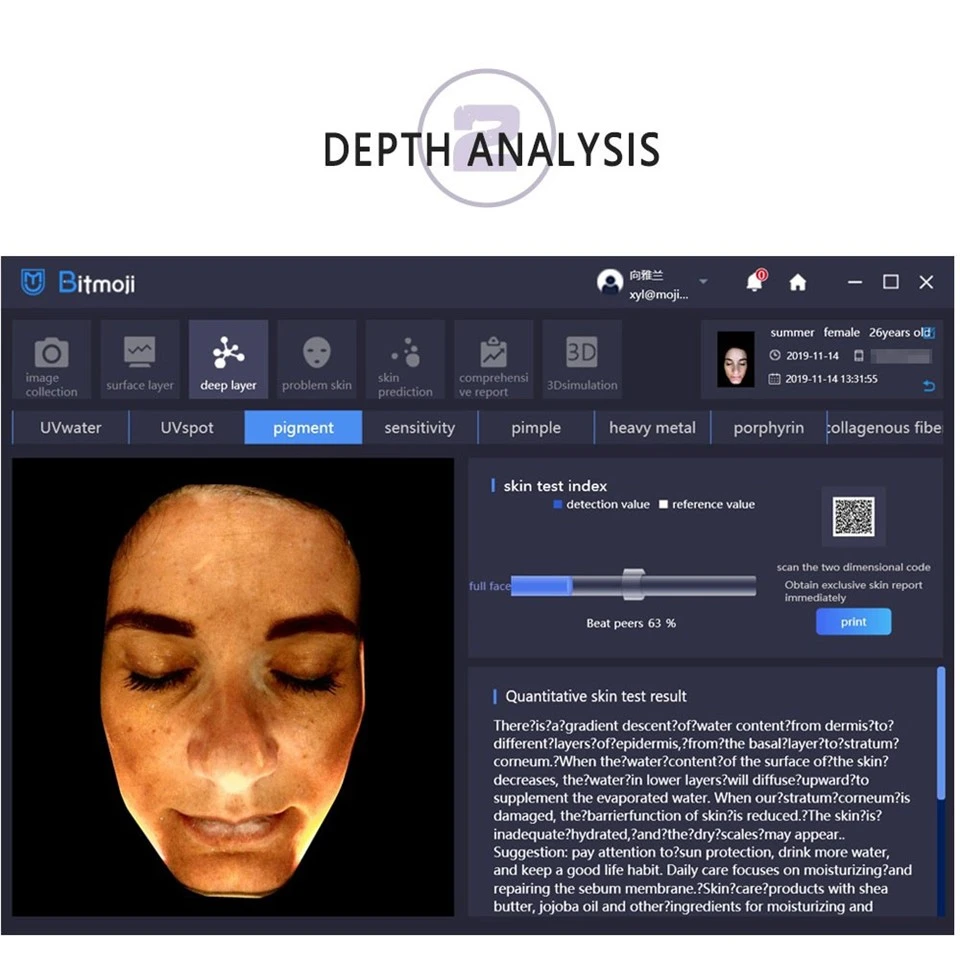Click the 'scan the two dimensional code' text
The width and height of the screenshot is (960, 960).
pyautogui.click(x=853, y=568)
